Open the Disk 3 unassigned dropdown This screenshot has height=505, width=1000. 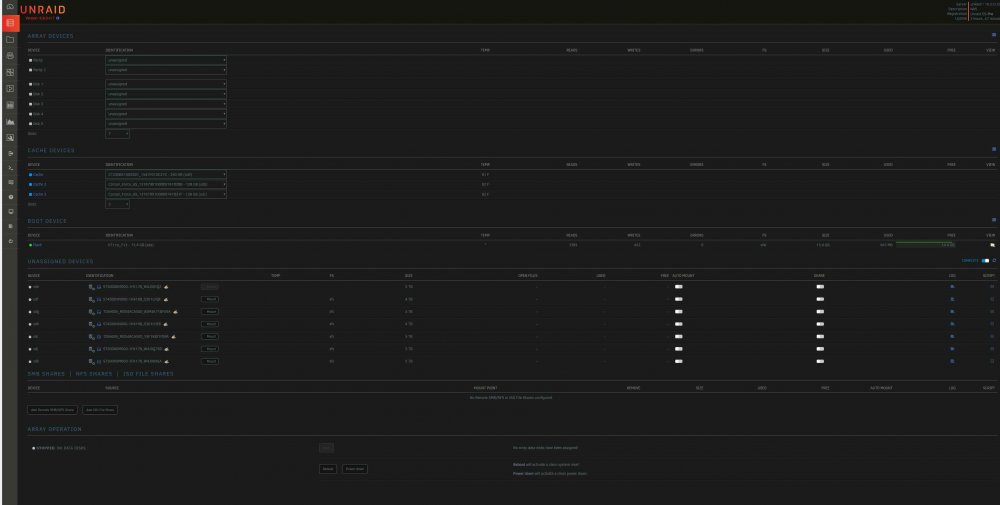(166, 104)
